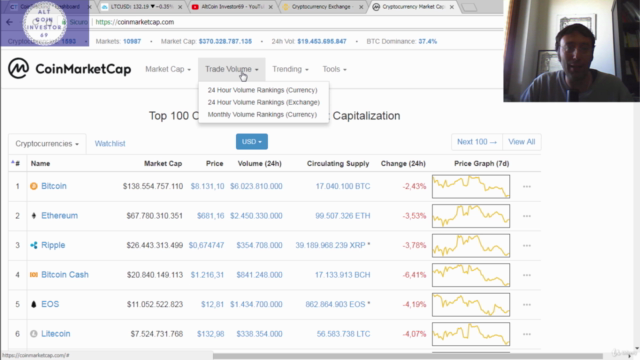The height and width of the screenshot is (360, 640).
Task: Open the EOS row more-options ellipsis
Action: [527, 304]
